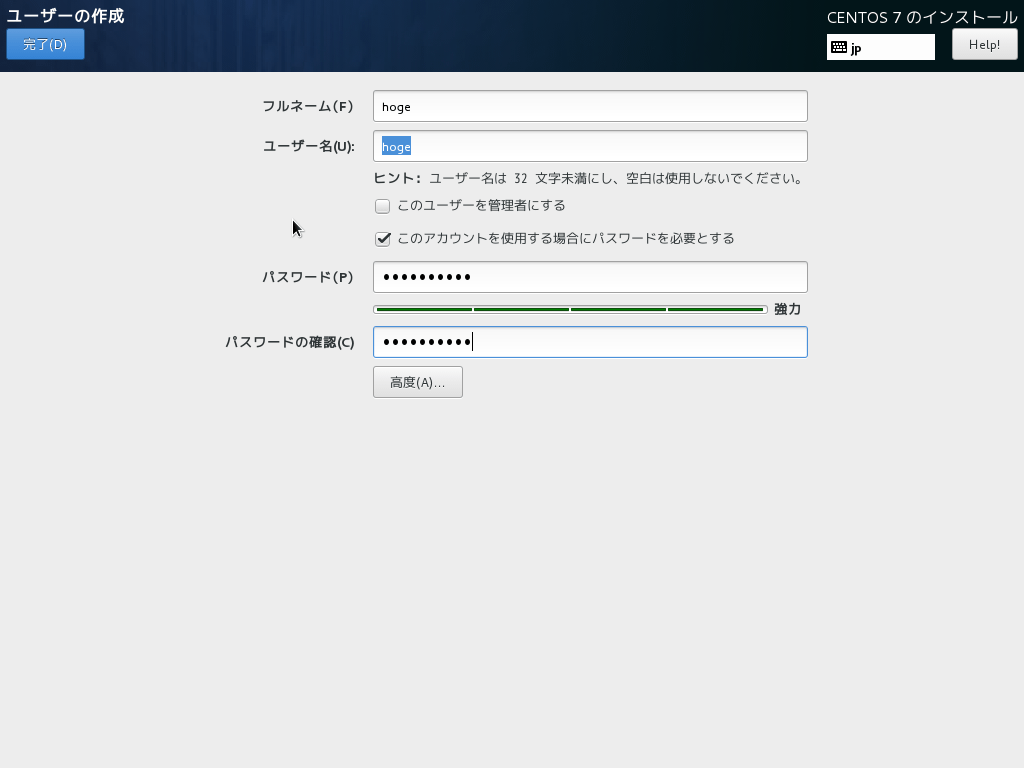This screenshot has height=768, width=1024.
Task: Click the ユーザー名 text box
Action: [590, 145]
